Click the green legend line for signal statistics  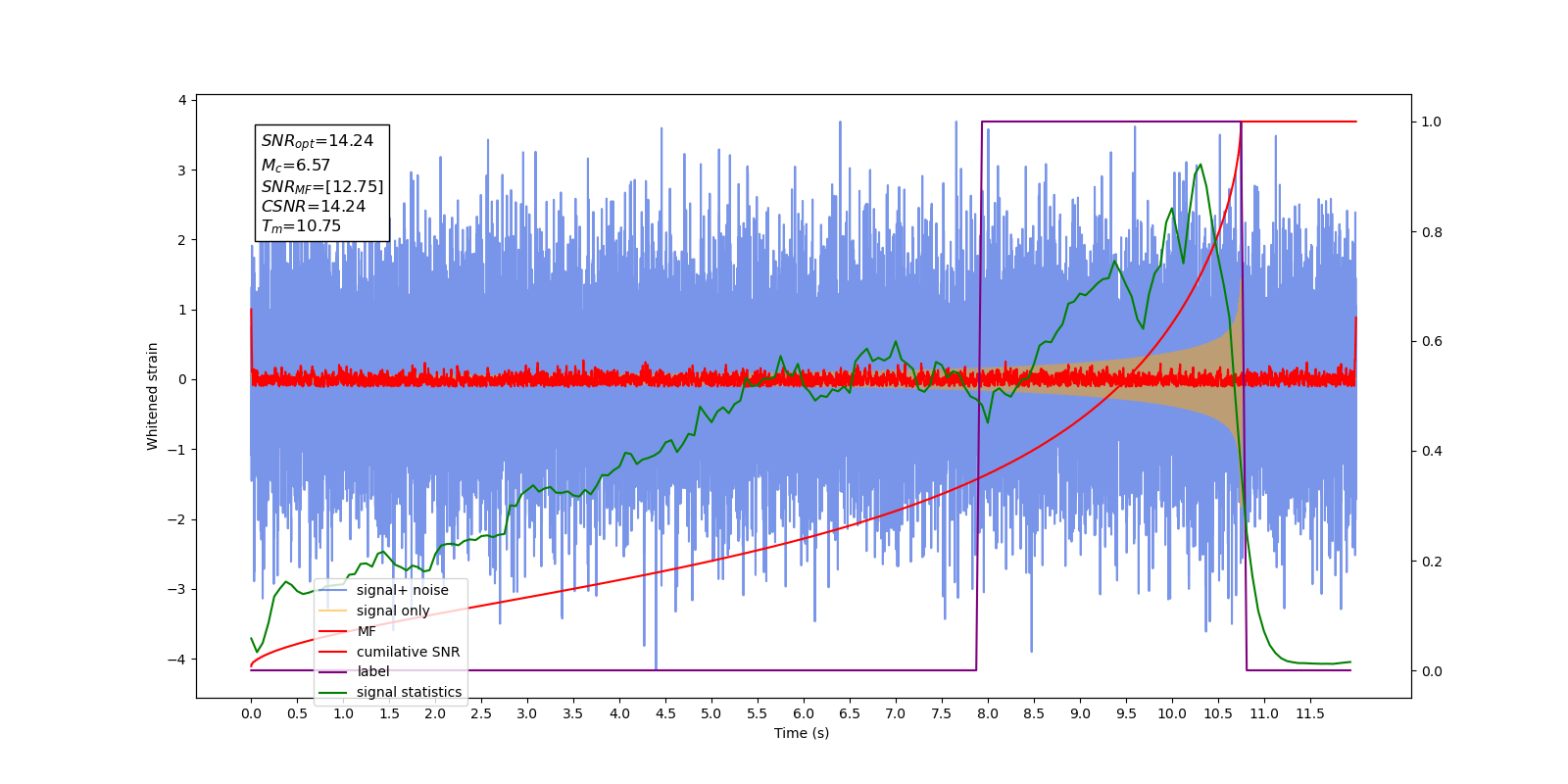(333, 692)
